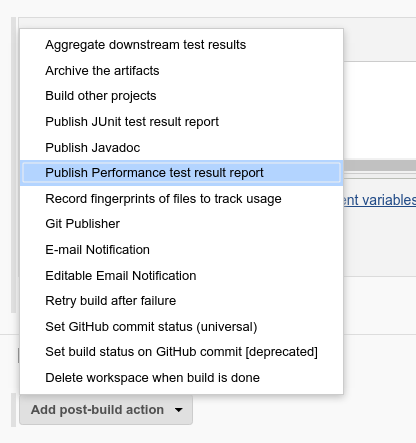Click the white text area right of menu
The height and width of the screenshot is (443, 416).
click(x=380, y=111)
